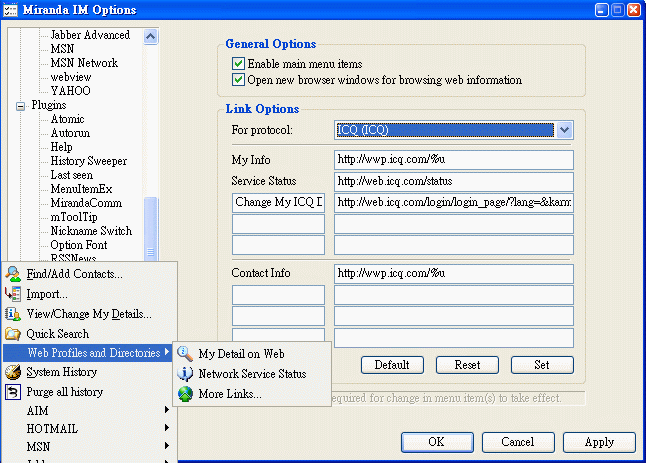646x463 pixels.
Task: Click the Contact Info URL field
Action: point(454,274)
